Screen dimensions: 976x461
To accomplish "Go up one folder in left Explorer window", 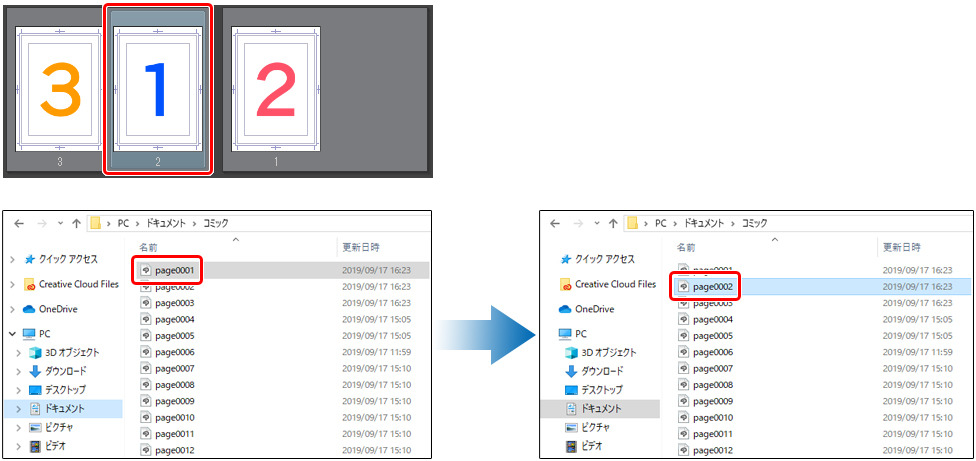I will pyautogui.click(x=77, y=223).
